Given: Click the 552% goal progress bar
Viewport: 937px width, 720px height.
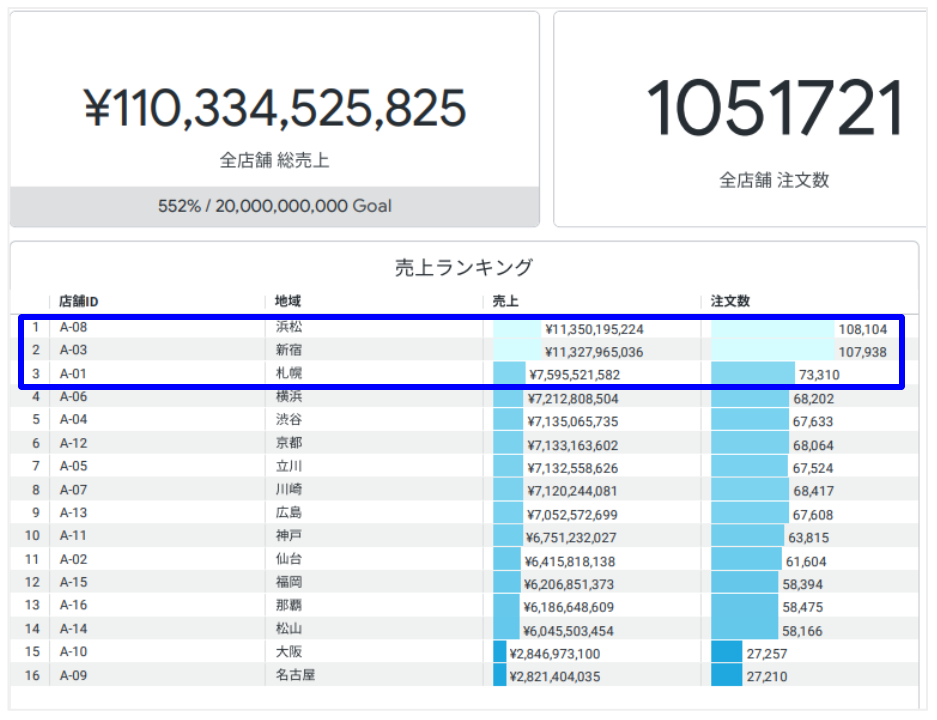Looking at the screenshot, I should click(274, 206).
